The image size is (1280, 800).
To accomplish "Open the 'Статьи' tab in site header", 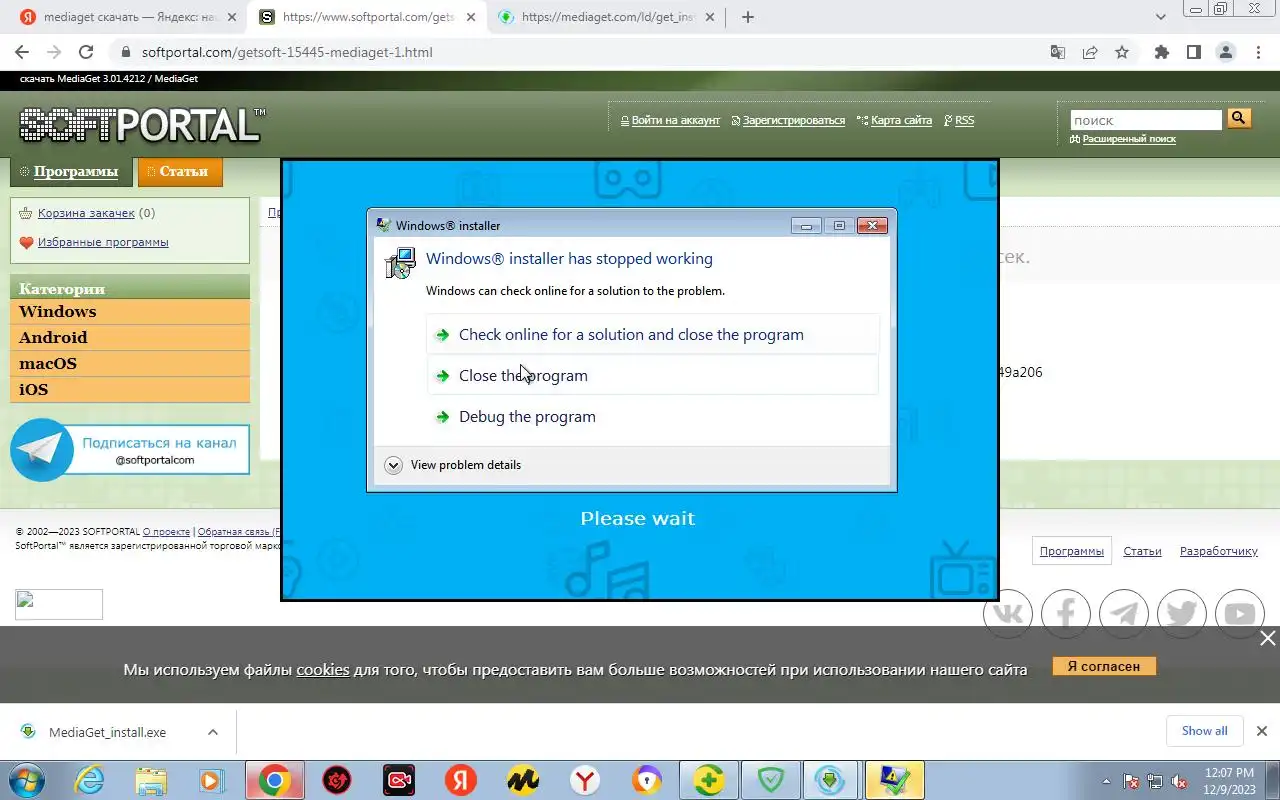I will click(x=180, y=171).
